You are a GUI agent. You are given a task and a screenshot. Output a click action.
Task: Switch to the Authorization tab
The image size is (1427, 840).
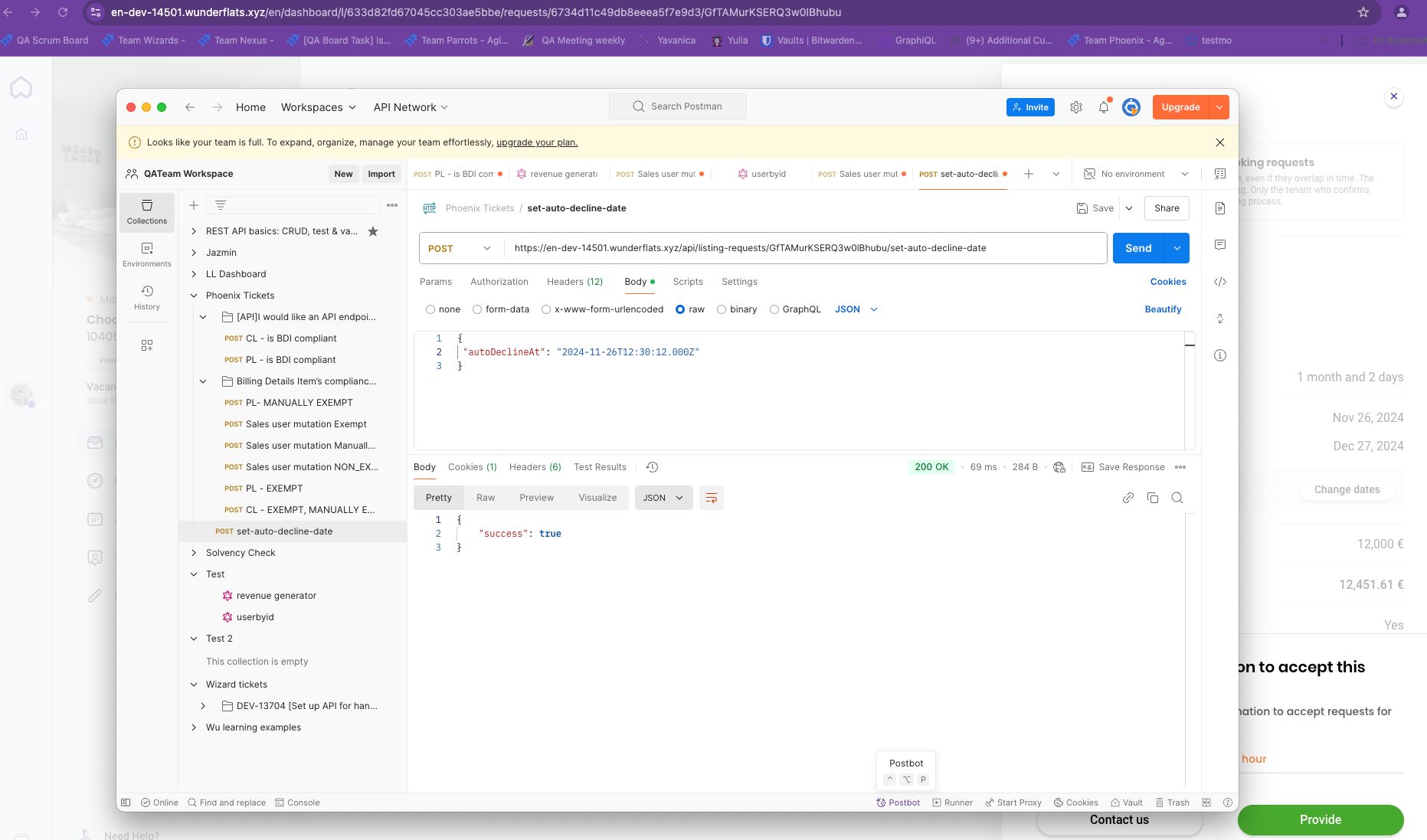tap(499, 282)
